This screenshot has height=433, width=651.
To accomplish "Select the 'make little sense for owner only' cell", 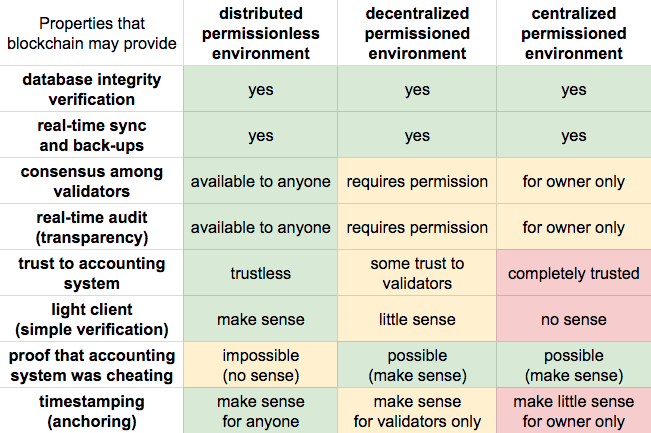I will [x=573, y=411].
